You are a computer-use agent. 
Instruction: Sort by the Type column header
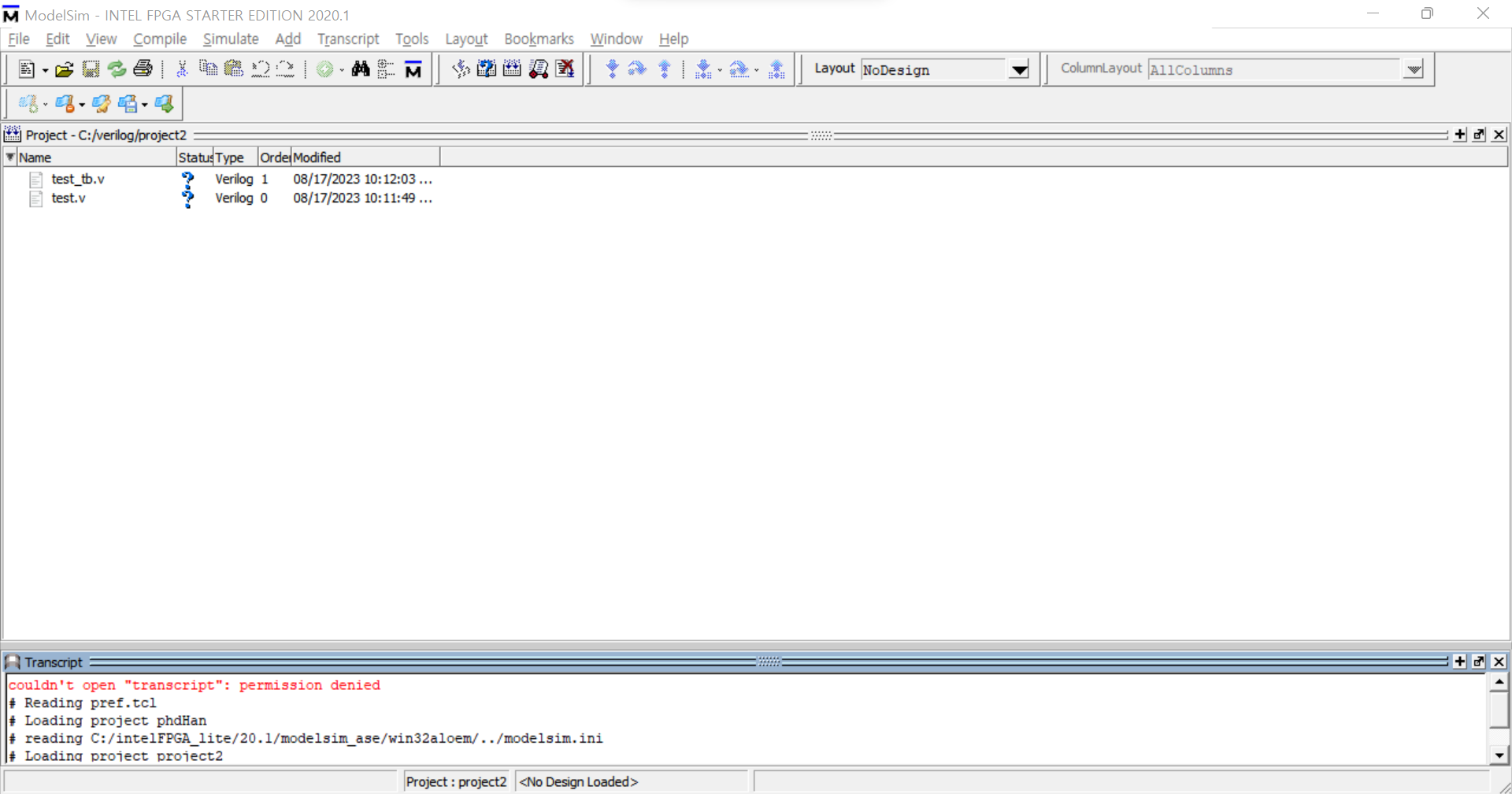235,157
